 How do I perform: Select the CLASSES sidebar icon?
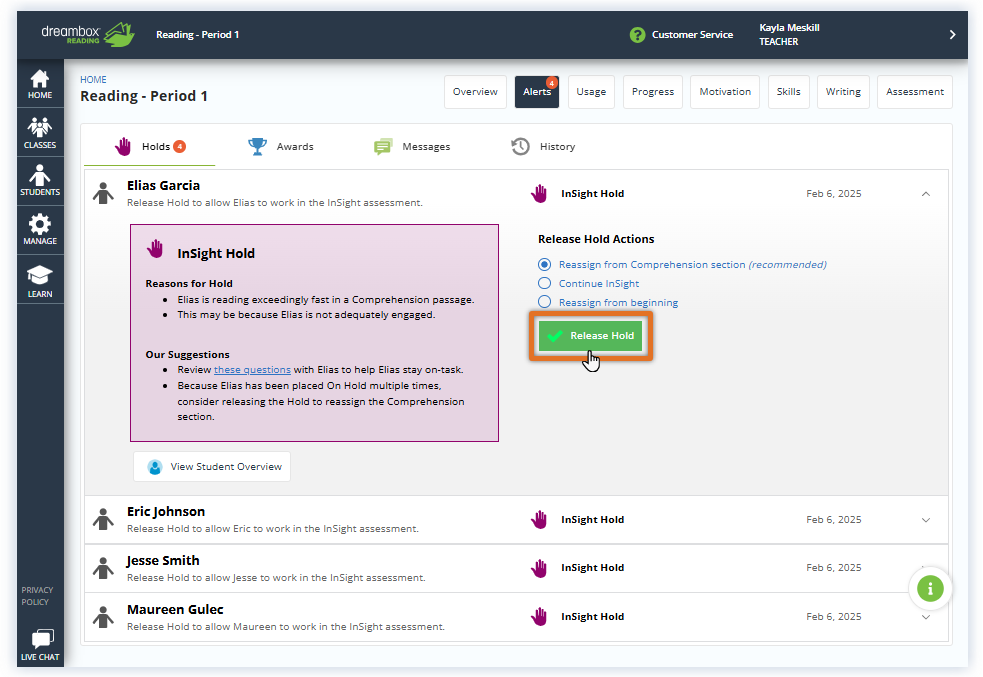coord(39,131)
